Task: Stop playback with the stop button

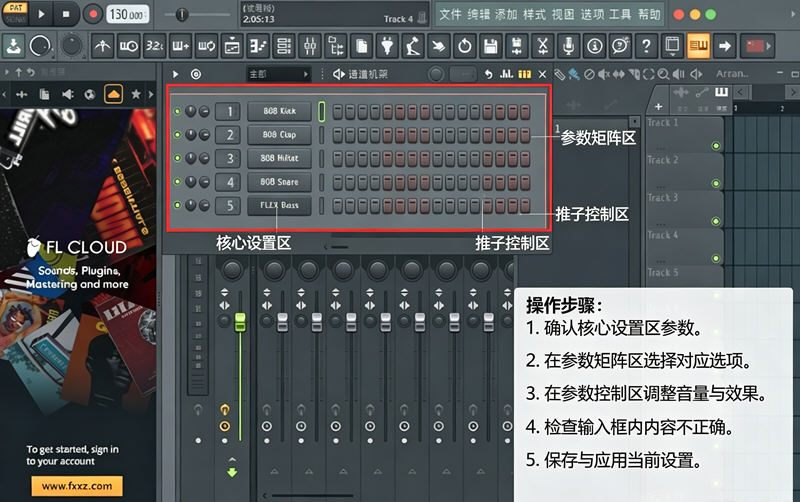Action: click(x=66, y=14)
